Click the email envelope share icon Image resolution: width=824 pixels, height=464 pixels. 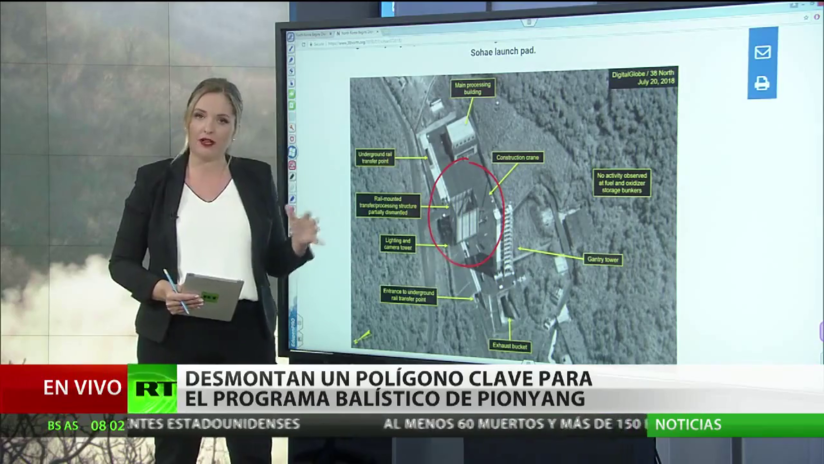762,52
